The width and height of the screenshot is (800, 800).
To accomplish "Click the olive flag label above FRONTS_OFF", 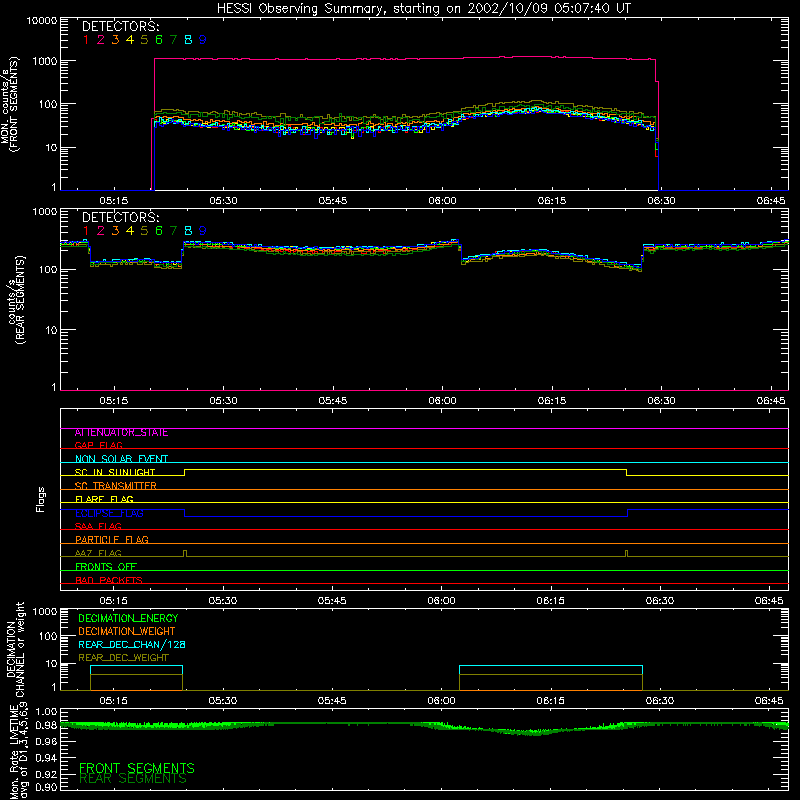I will click(x=98, y=553).
